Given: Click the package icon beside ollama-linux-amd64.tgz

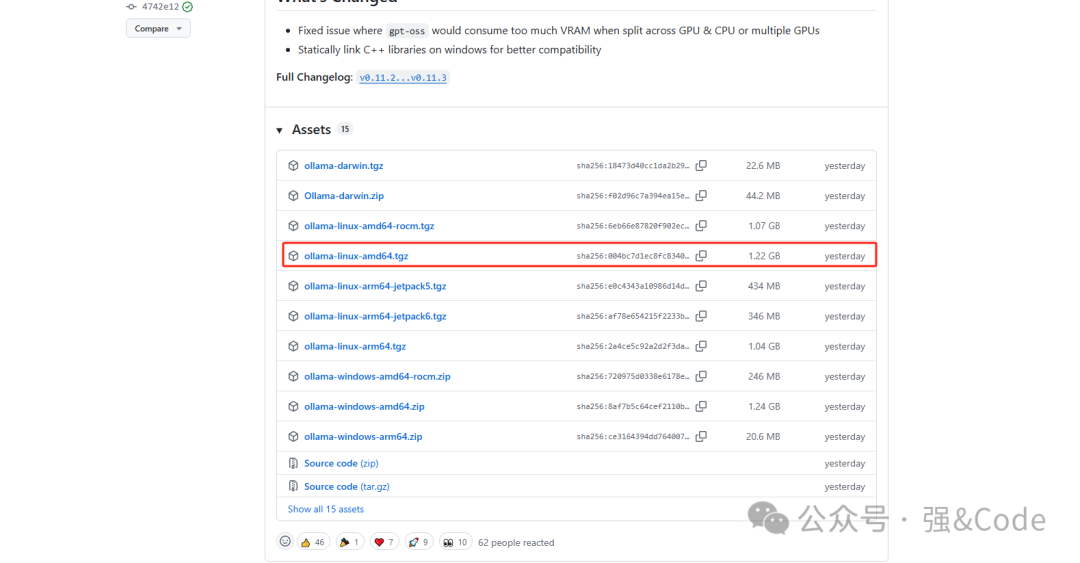Looking at the screenshot, I should [293, 256].
